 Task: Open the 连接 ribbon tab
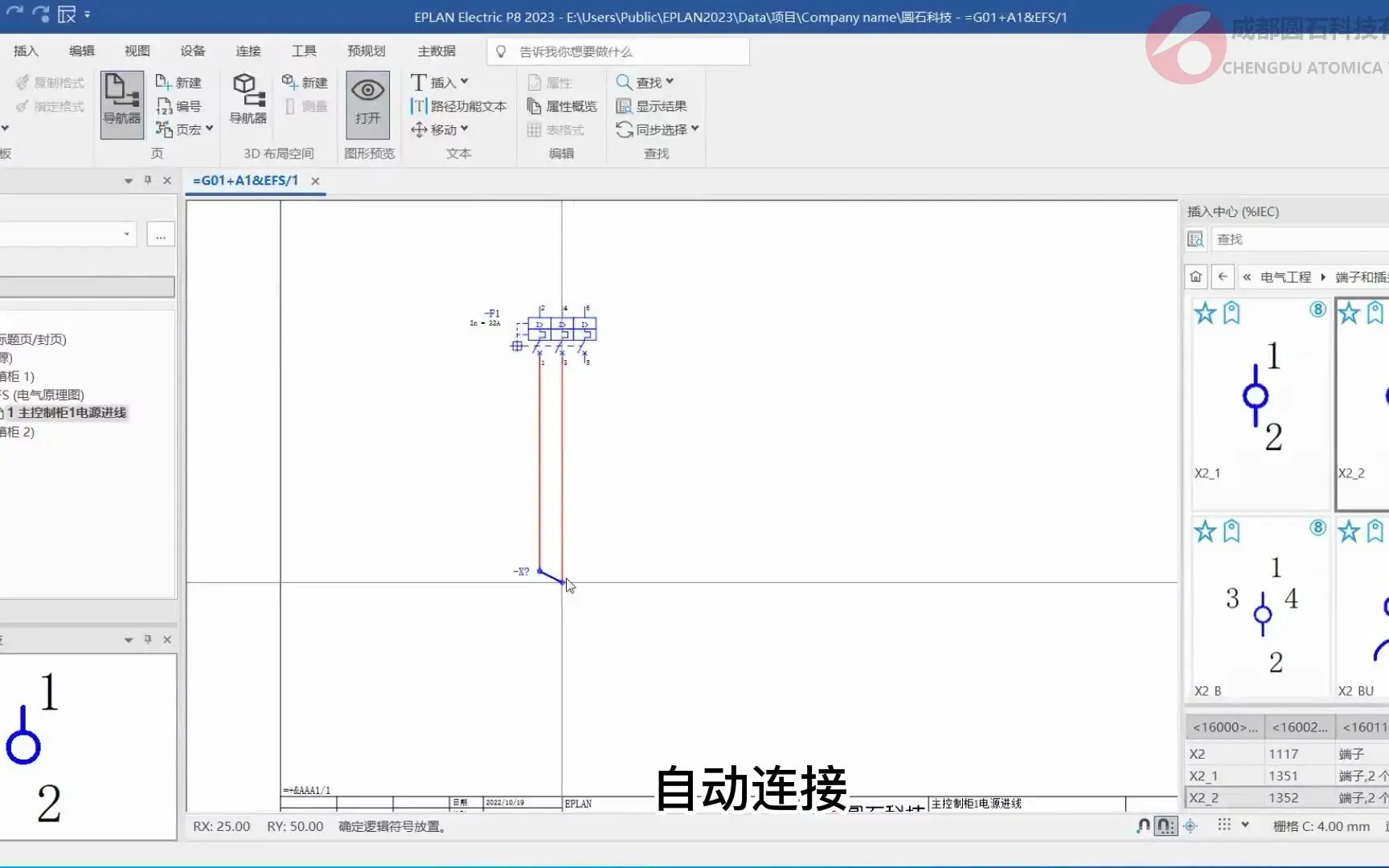tap(248, 51)
